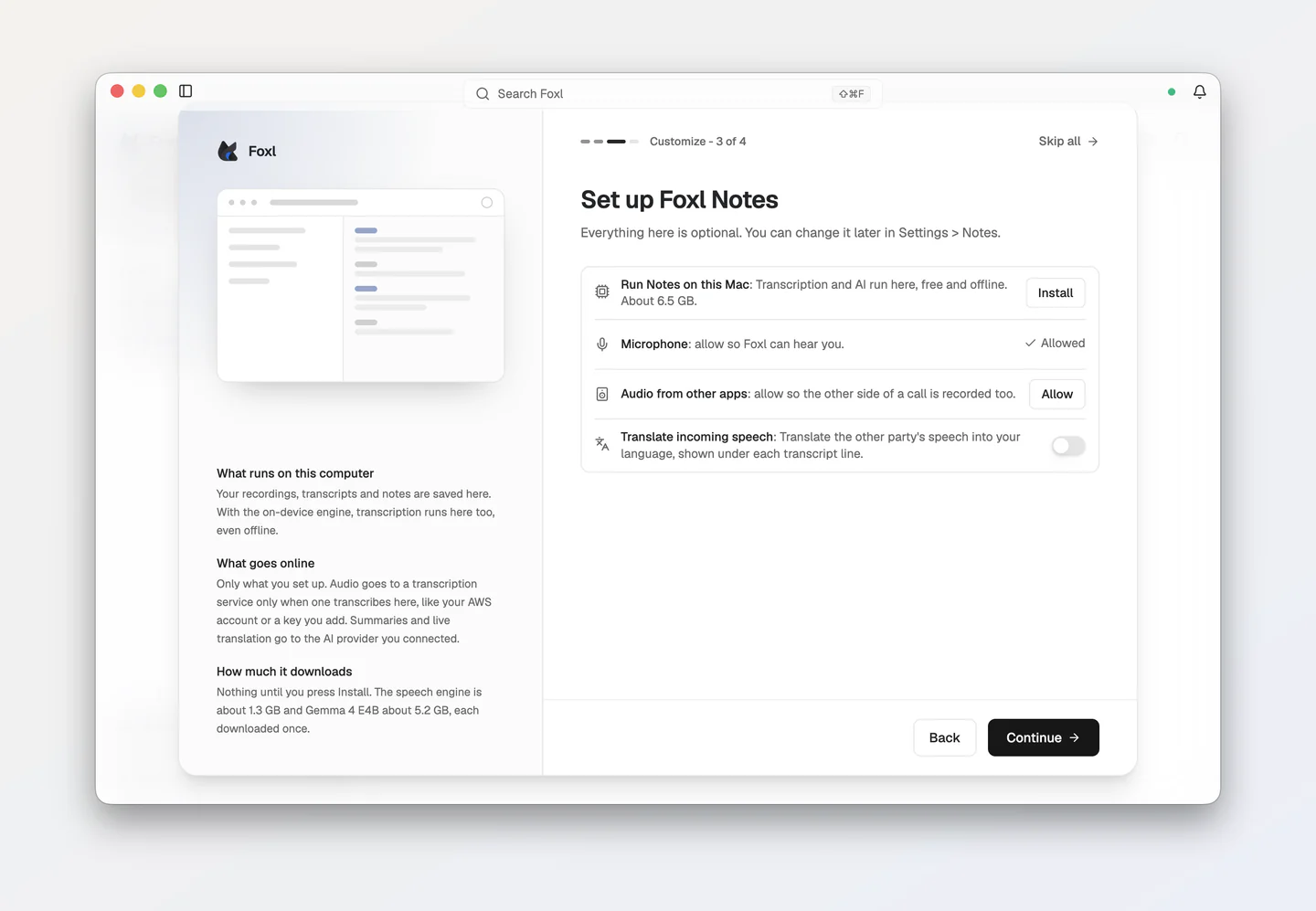
Task: Open notifications bell
Action: (1200, 91)
